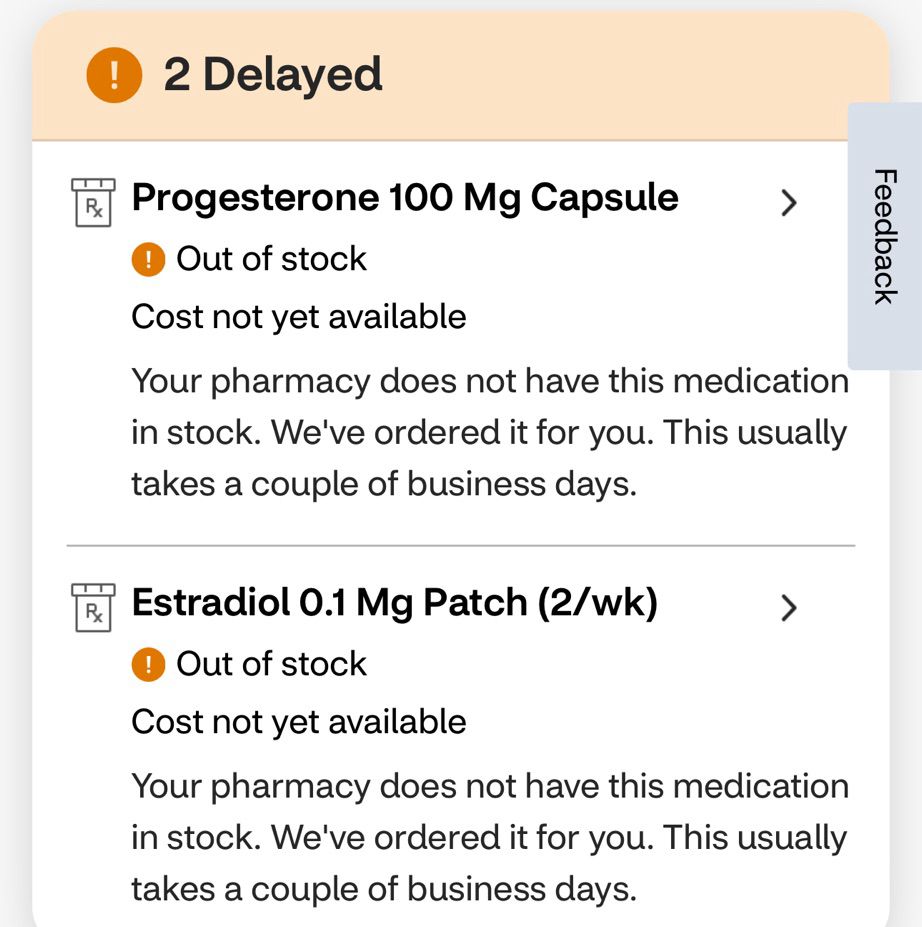Open Estradiol 0.1 Mg Patch title
Viewport: 922px width, 927px height.
click(x=395, y=604)
